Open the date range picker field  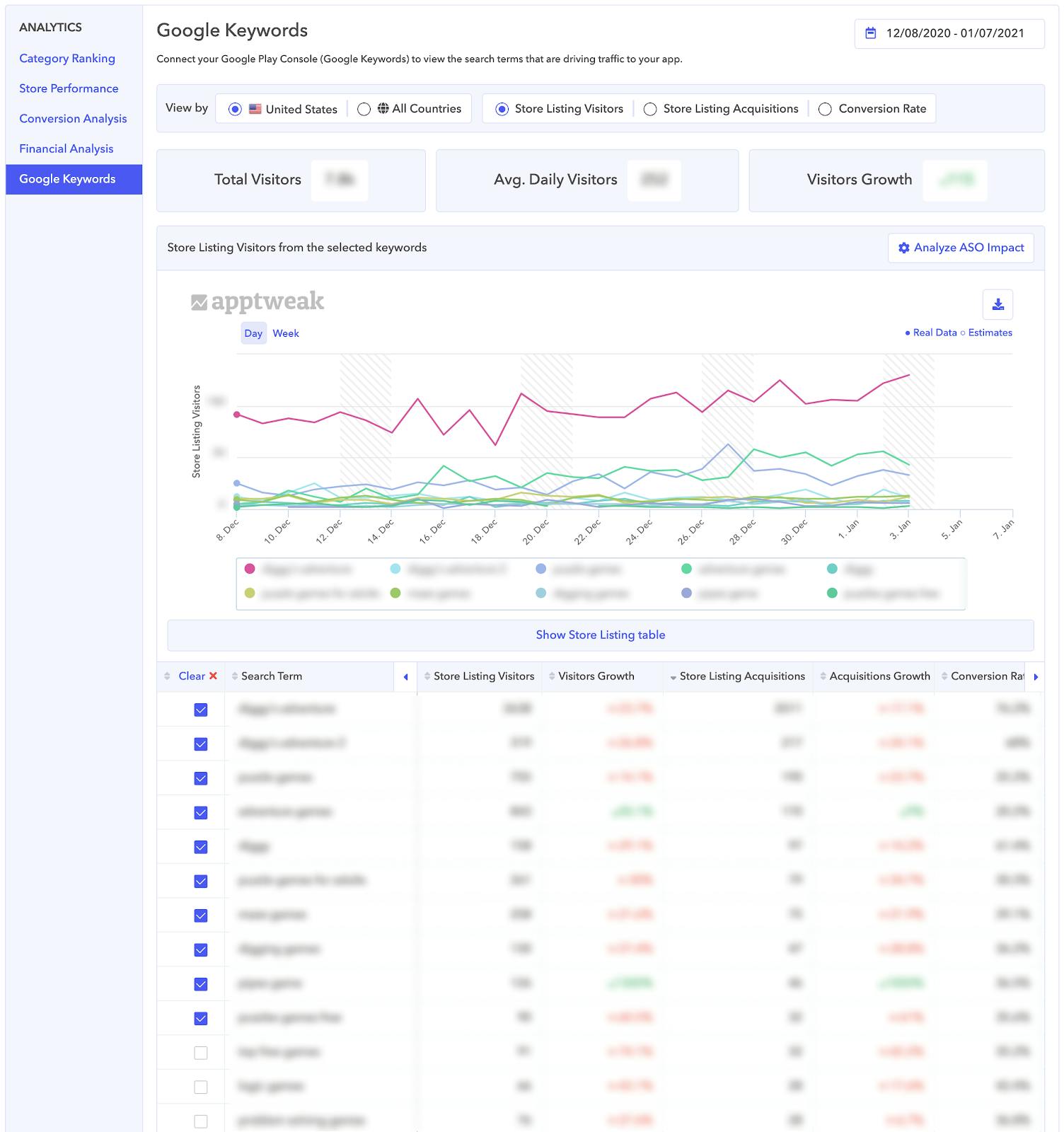pos(949,33)
